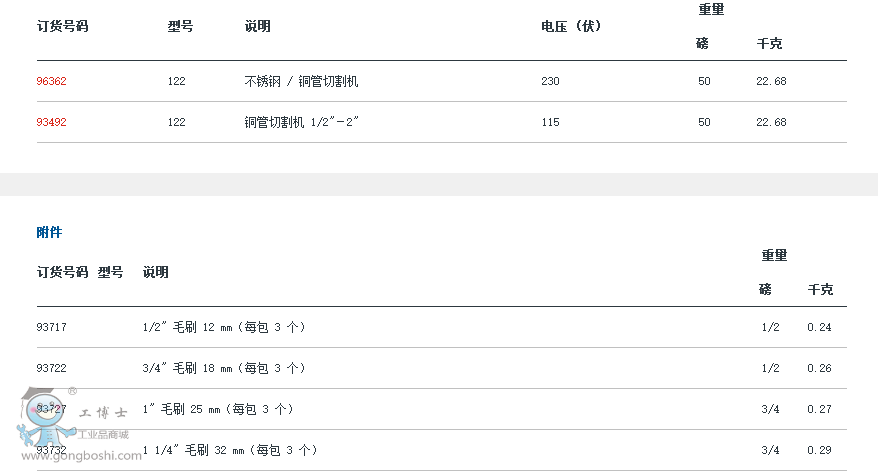This screenshot has height=475, width=878.
Task: Click the gongboshi mascot logo watermark
Action: pyautogui.click(x=45, y=417)
